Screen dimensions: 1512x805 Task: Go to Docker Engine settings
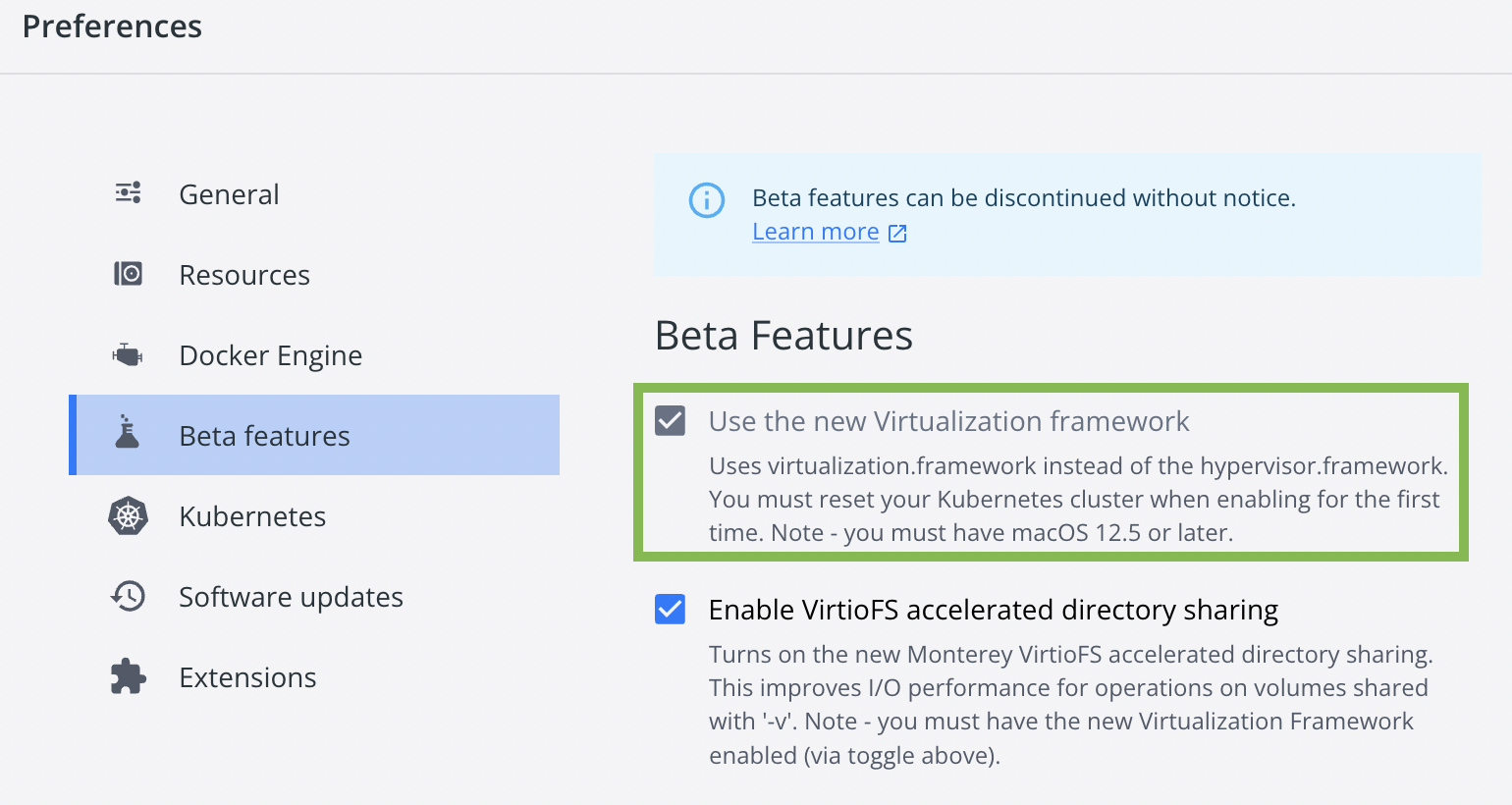click(271, 355)
